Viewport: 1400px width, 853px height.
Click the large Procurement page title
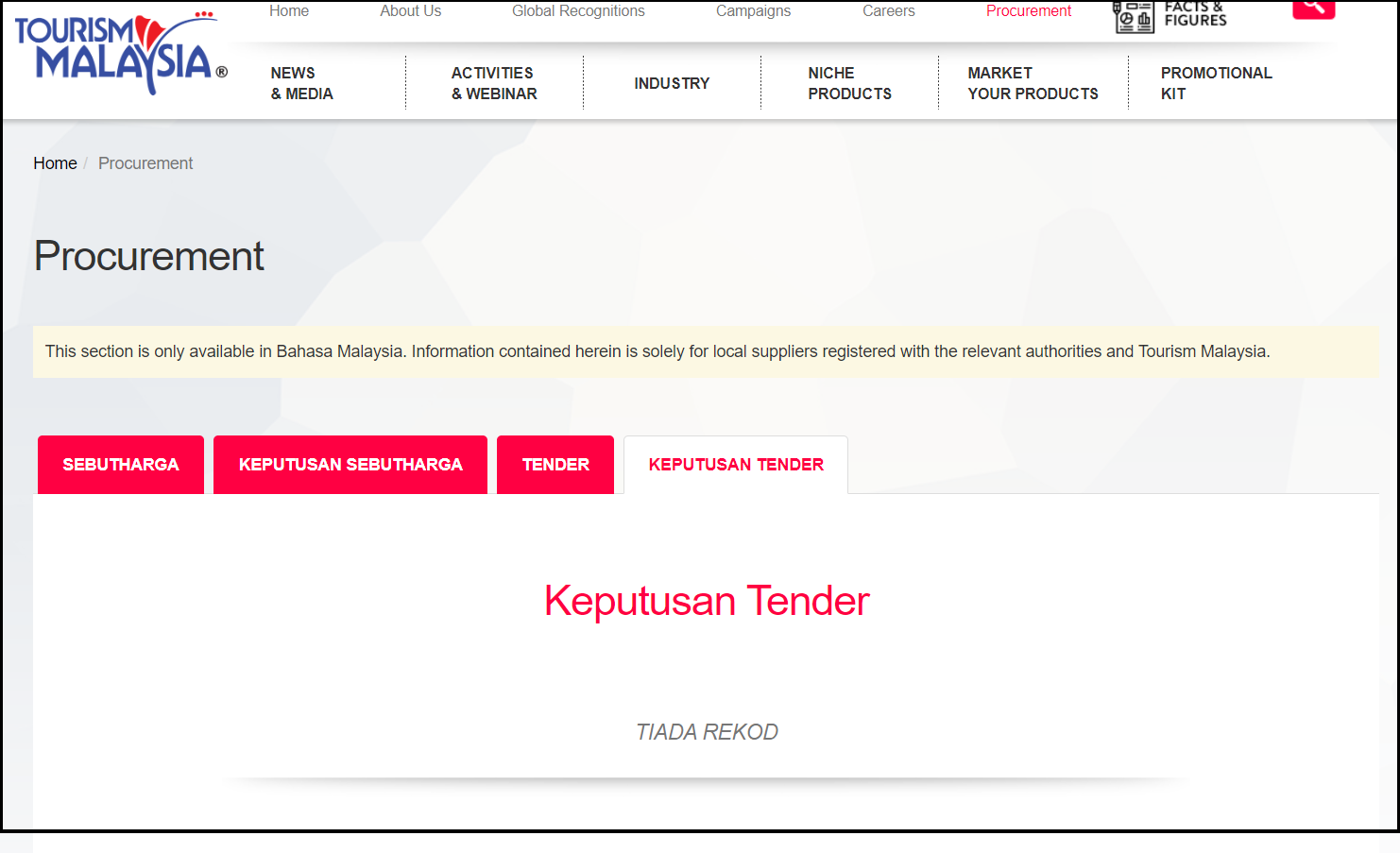coord(149,256)
